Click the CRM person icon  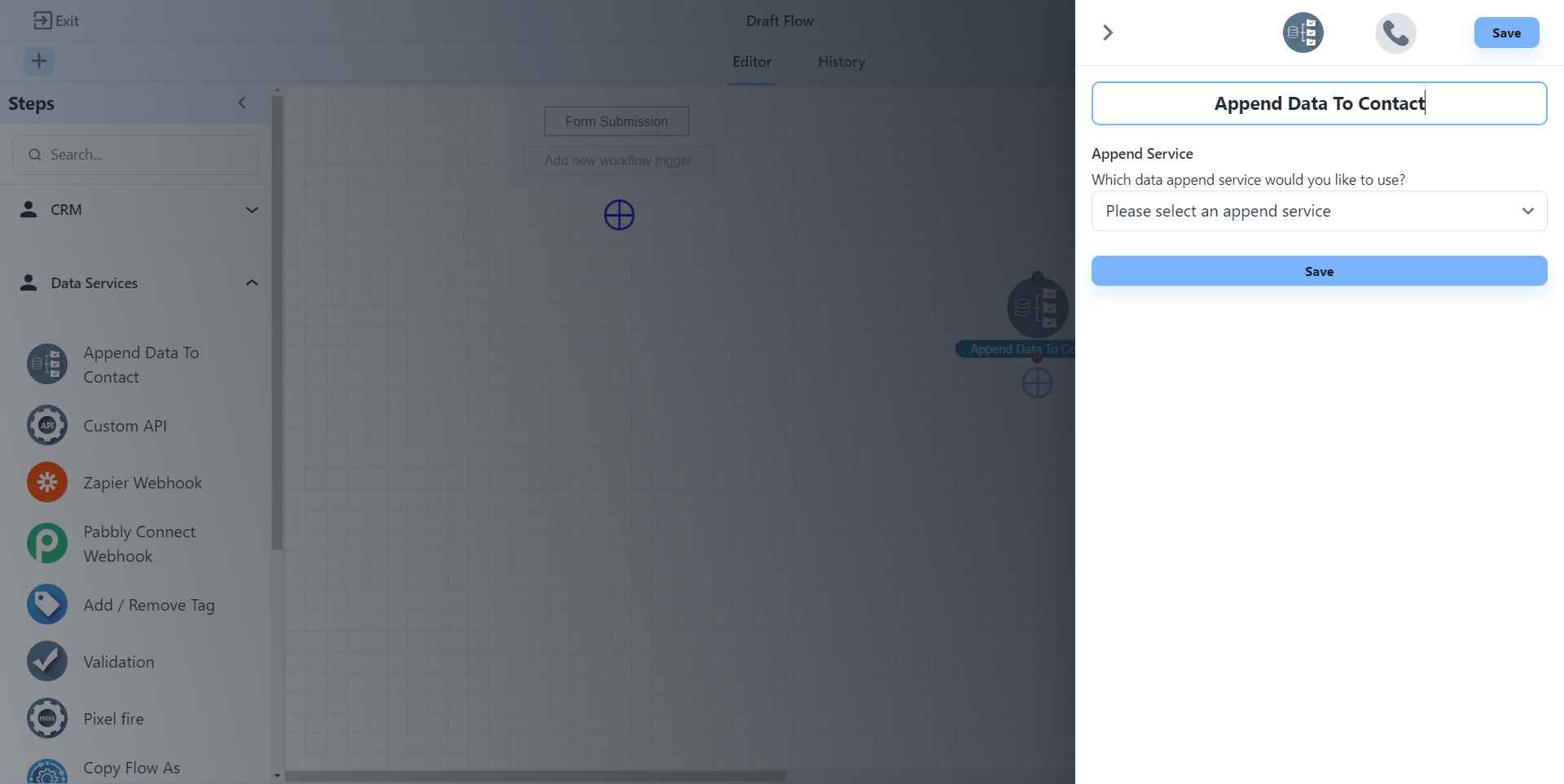point(29,209)
